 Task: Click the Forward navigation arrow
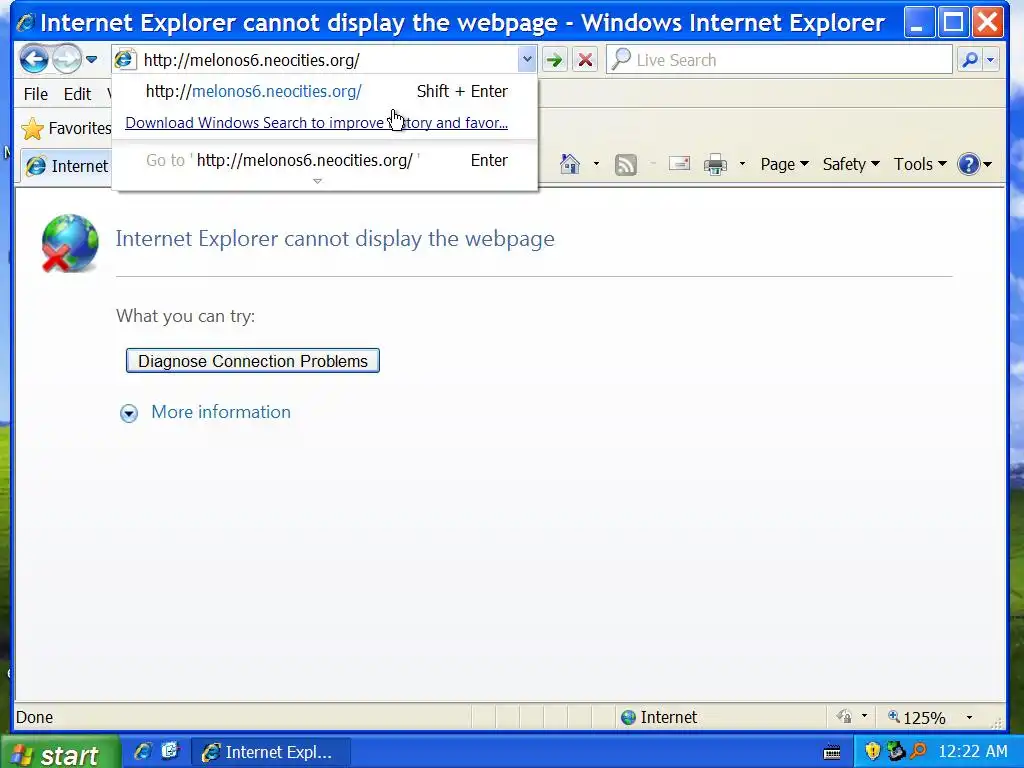pyautogui.click(x=67, y=60)
